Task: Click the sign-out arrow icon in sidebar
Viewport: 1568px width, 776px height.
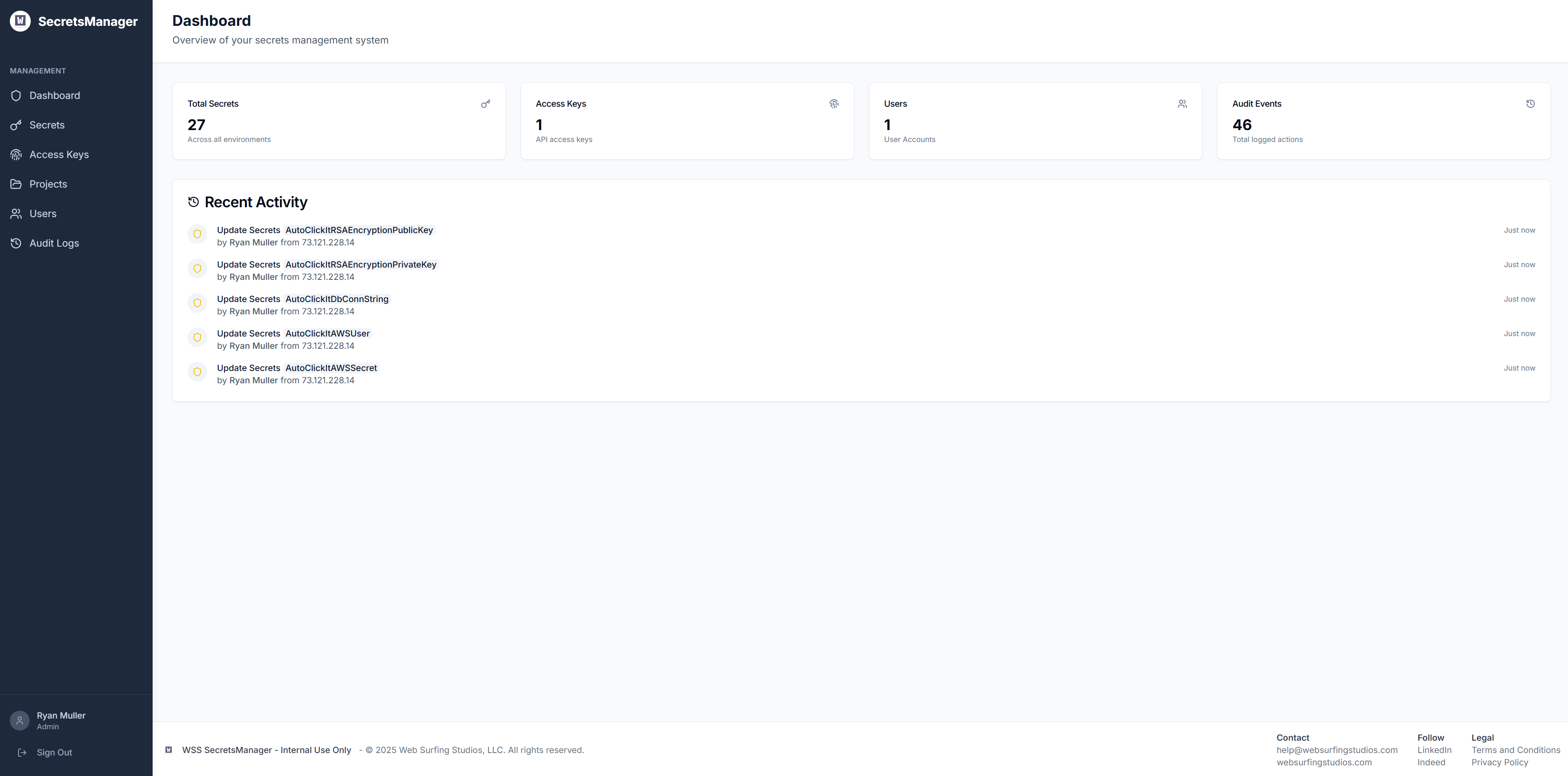Action: tap(23, 752)
